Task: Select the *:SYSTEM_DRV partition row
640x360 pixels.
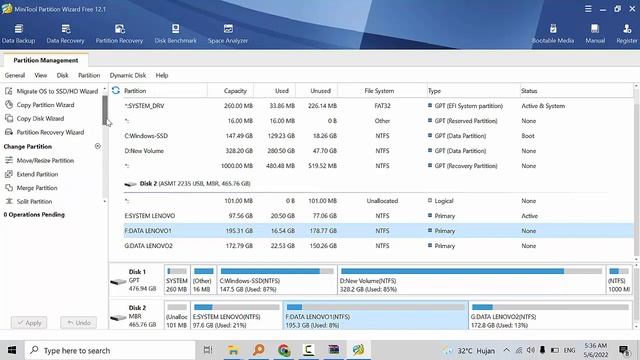Action: 378,106
